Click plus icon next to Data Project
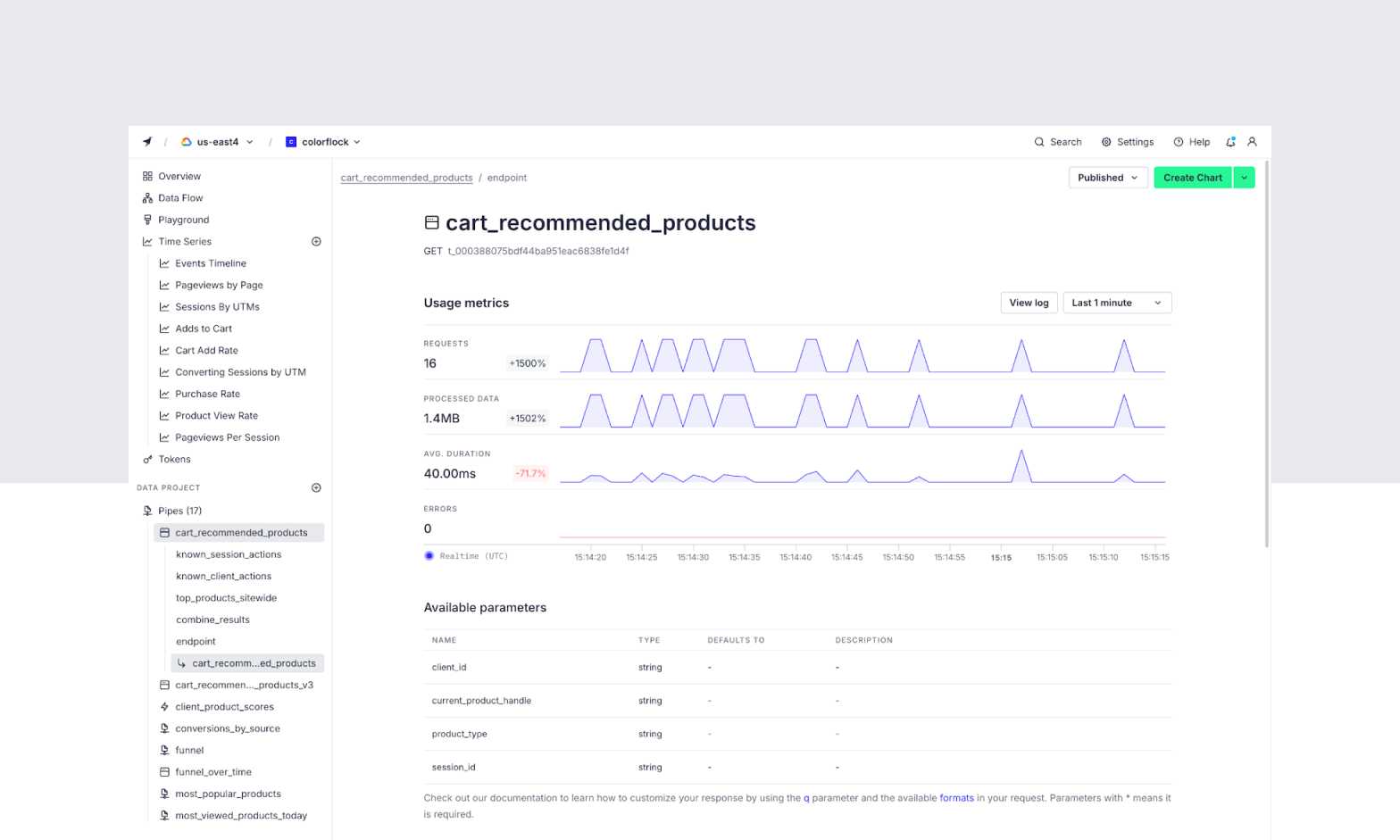The width and height of the screenshot is (1400, 840). pyautogui.click(x=316, y=488)
